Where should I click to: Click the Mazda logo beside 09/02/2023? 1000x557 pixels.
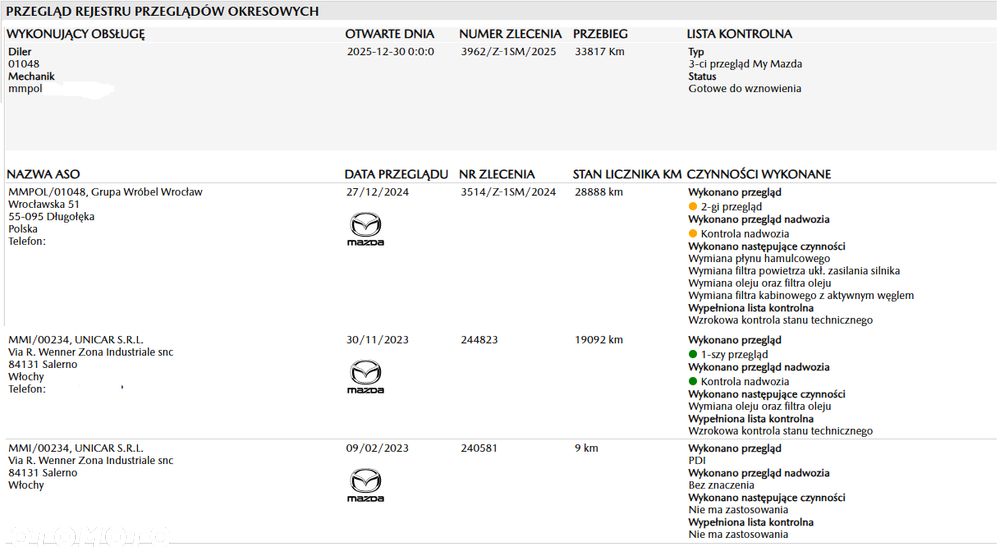pos(365,485)
